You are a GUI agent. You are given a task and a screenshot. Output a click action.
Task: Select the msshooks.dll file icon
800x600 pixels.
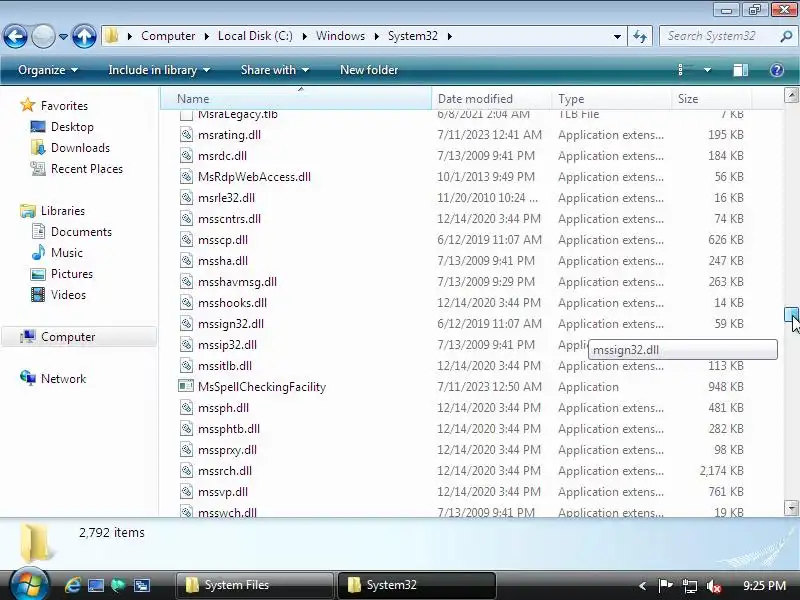click(186, 303)
